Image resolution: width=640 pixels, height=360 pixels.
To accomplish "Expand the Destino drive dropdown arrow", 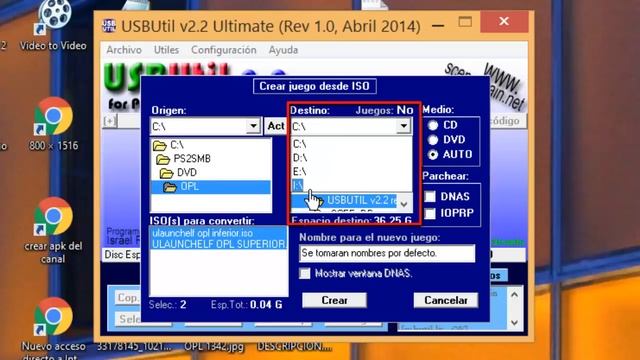I will (x=403, y=126).
